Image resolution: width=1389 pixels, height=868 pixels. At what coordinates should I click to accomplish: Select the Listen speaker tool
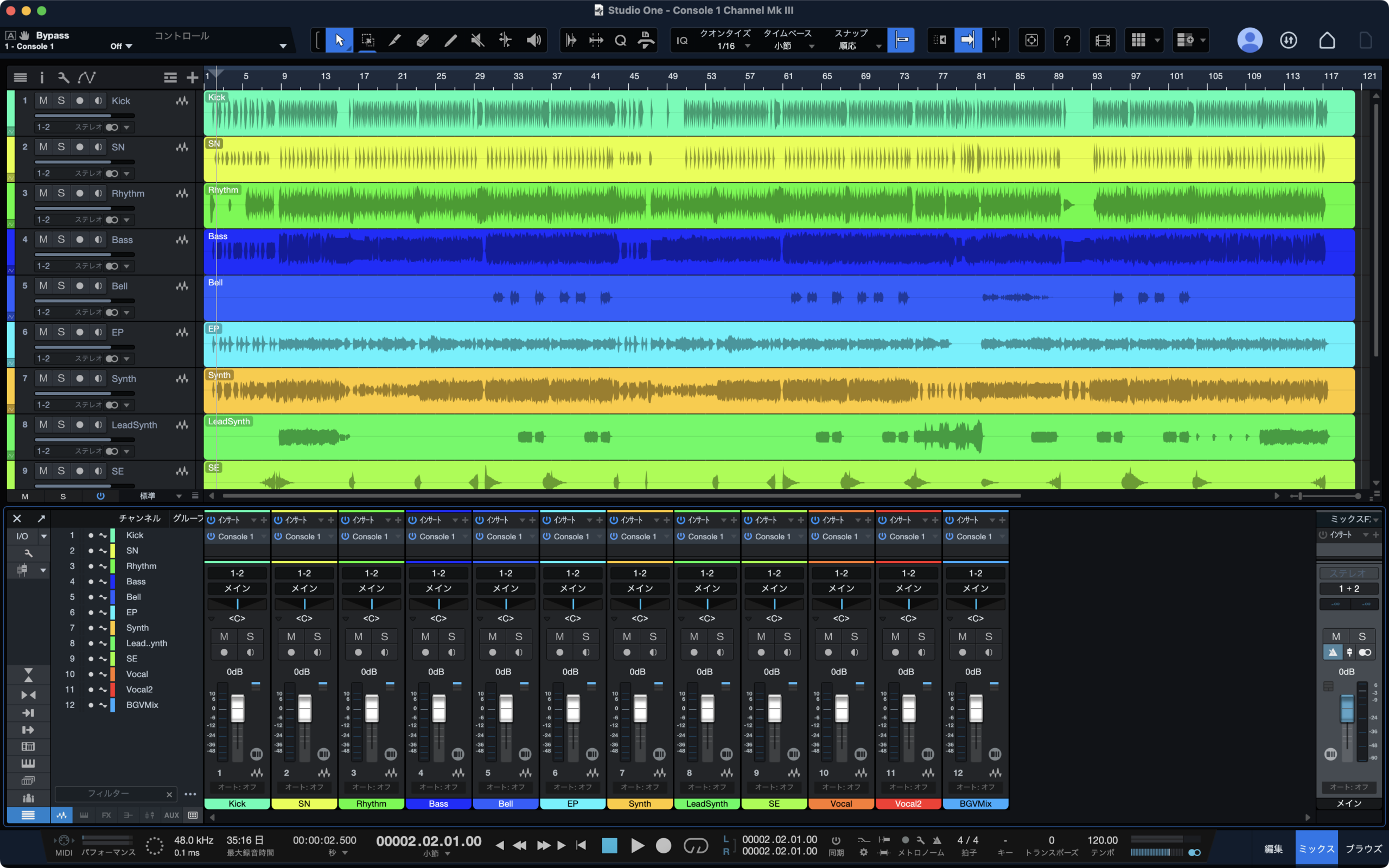534,40
